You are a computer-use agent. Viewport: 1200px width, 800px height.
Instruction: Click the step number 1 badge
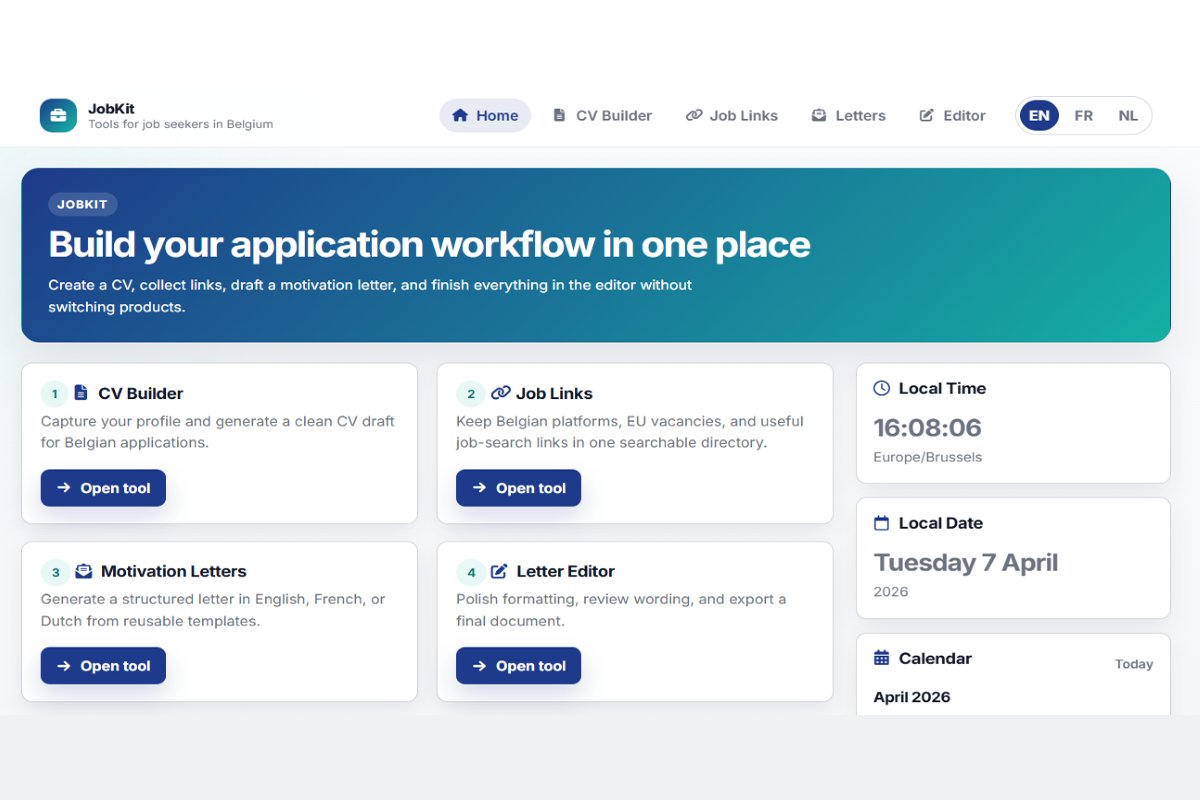click(55, 394)
